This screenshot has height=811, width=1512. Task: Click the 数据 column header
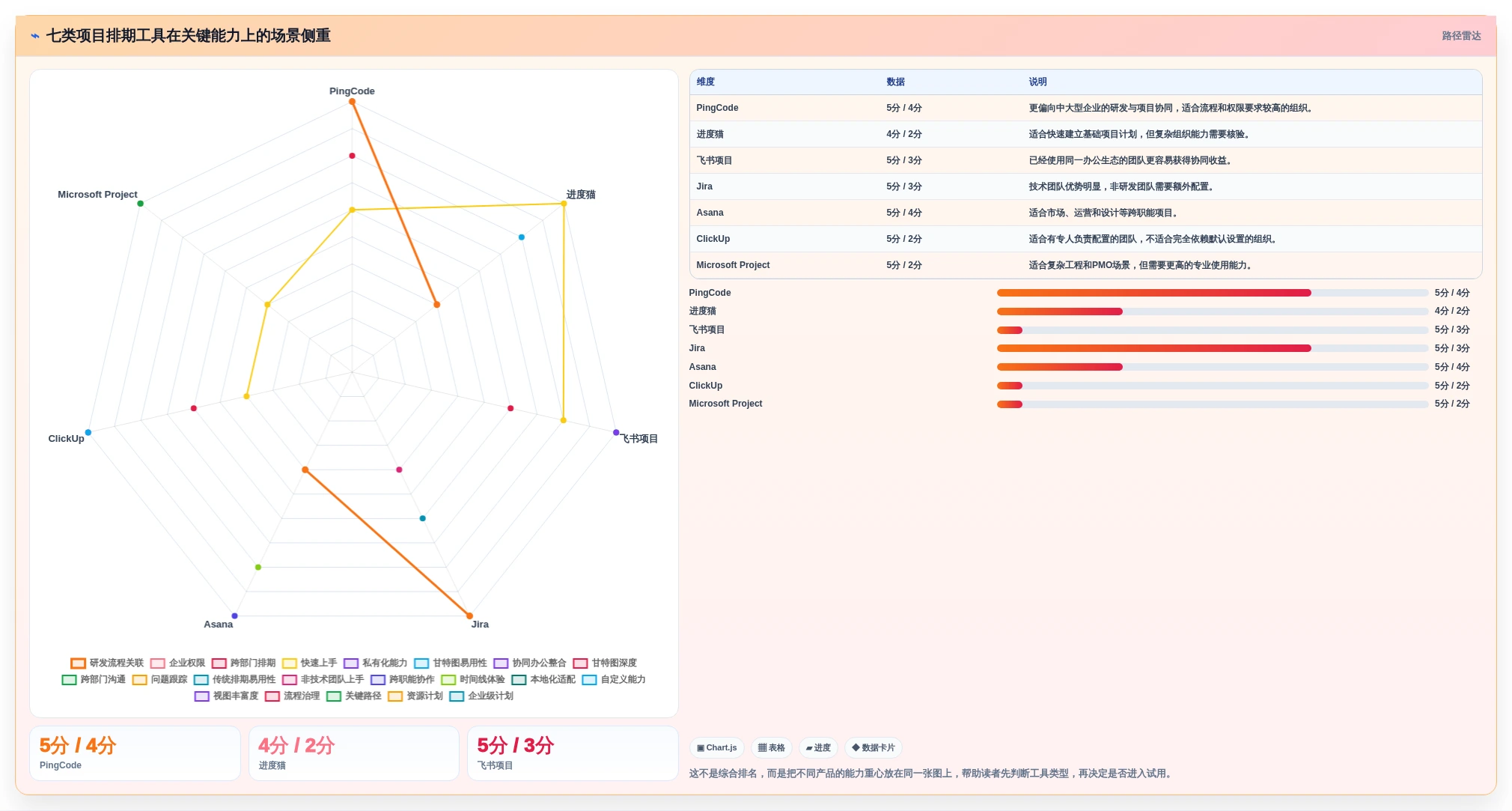[x=895, y=82]
